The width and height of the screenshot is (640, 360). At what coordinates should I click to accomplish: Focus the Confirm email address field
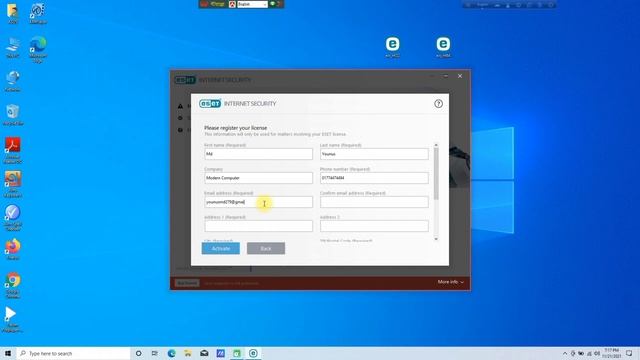coord(374,202)
